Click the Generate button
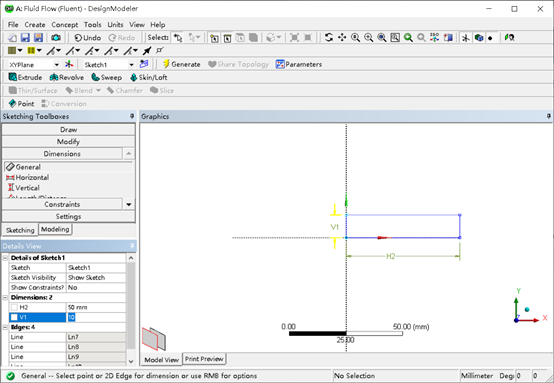 point(181,64)
